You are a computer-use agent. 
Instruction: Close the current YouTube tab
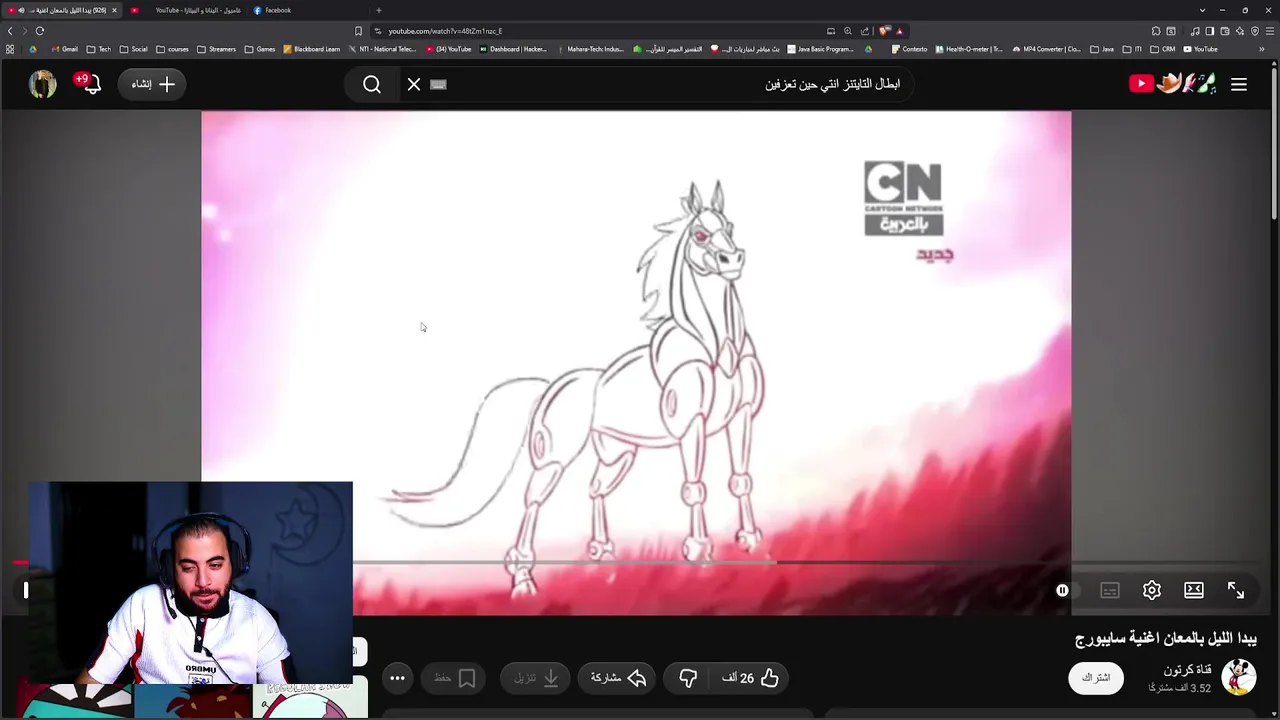coord(114,10)
